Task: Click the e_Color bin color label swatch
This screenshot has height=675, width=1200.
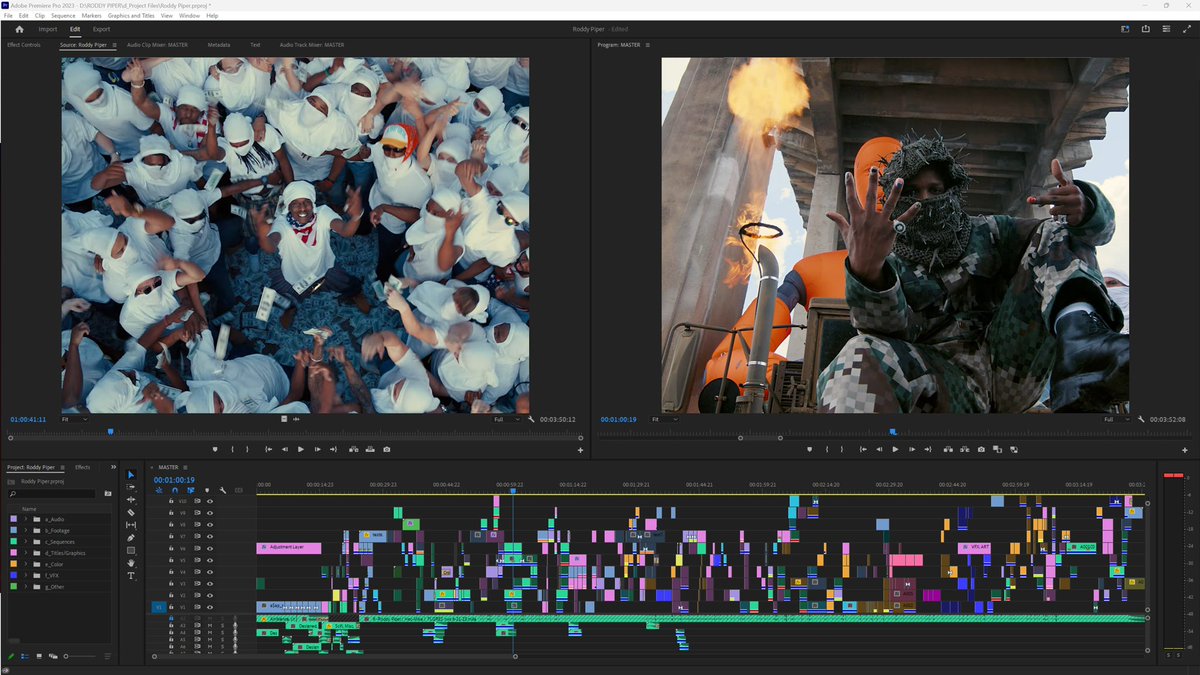Action: click(x=13, y=564)
